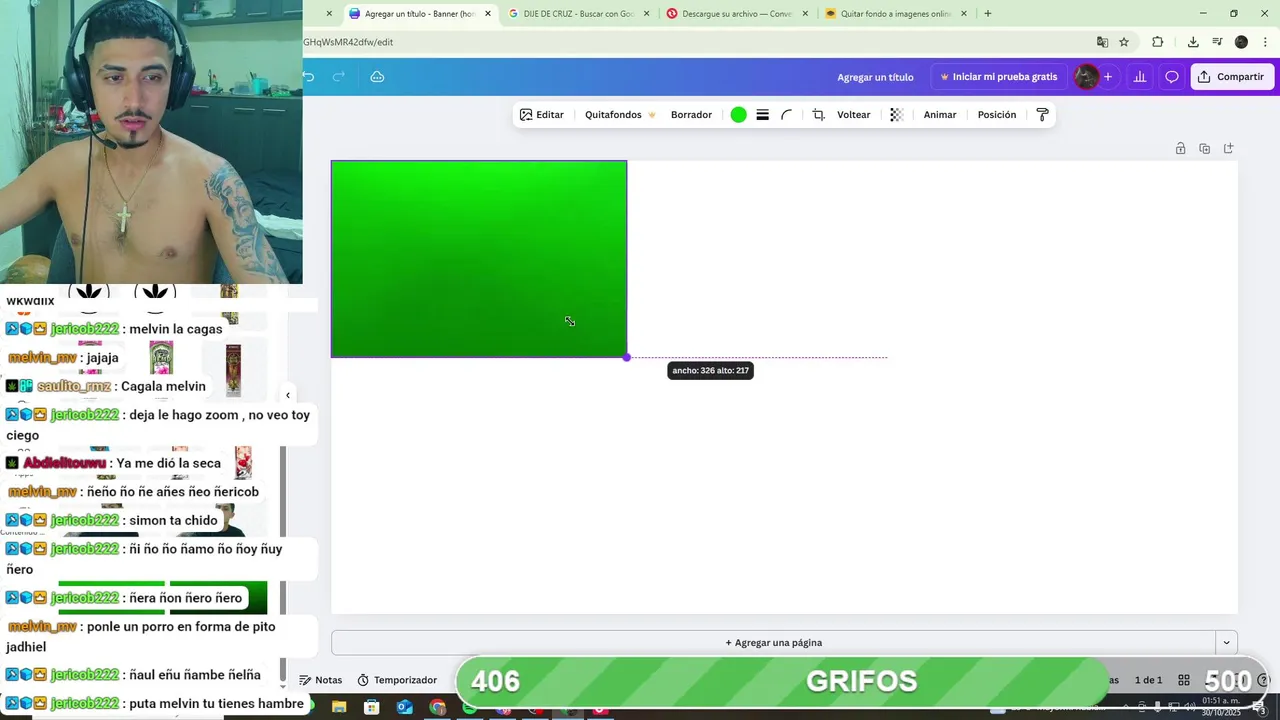This screenshot has height=720, width=1280.
Task: Open Outlook from taskbar
Action: [404, 708]
